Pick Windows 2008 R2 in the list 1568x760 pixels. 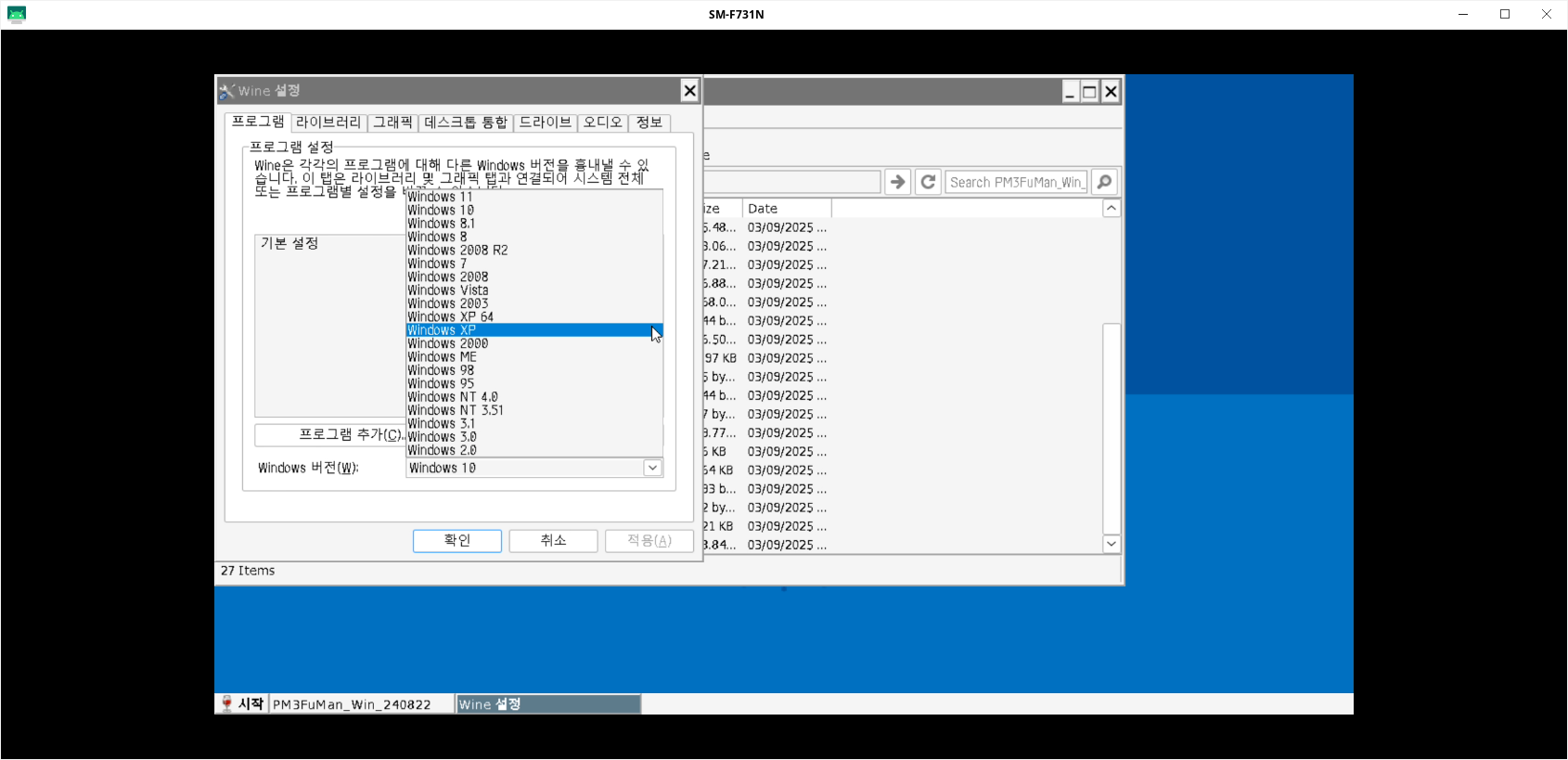tap(534, 251)
